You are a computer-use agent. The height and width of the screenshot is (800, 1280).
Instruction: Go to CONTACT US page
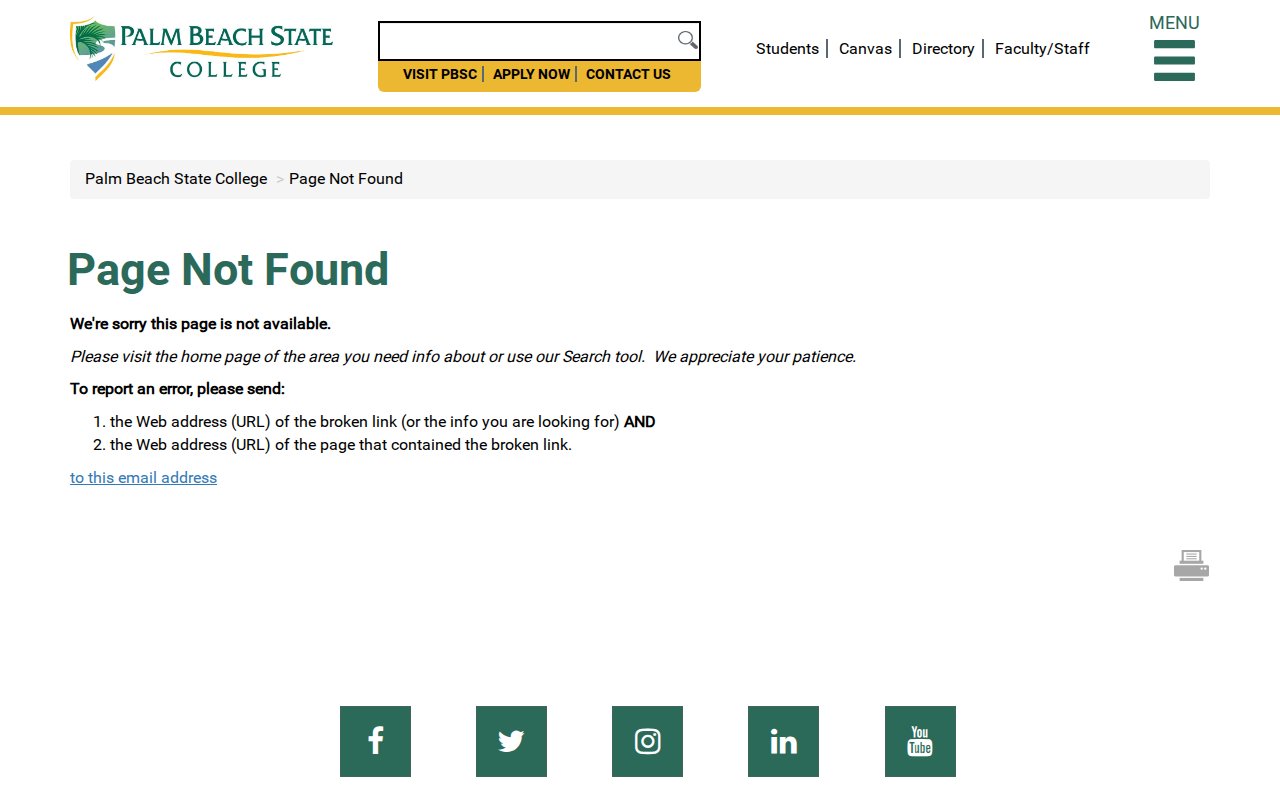[628, 74]
